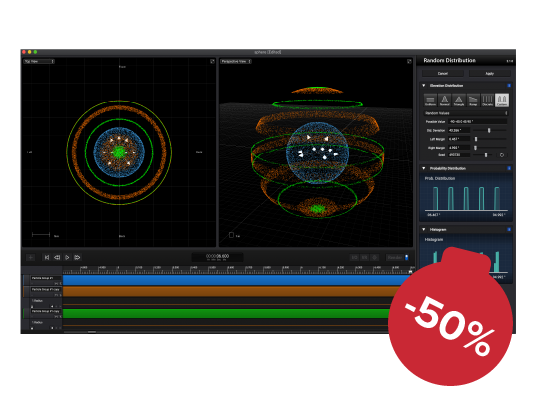The height and width of the screenshot is (412, 537).
Task: Open the Top View viewport dropdown
Action: click(39, 61)
